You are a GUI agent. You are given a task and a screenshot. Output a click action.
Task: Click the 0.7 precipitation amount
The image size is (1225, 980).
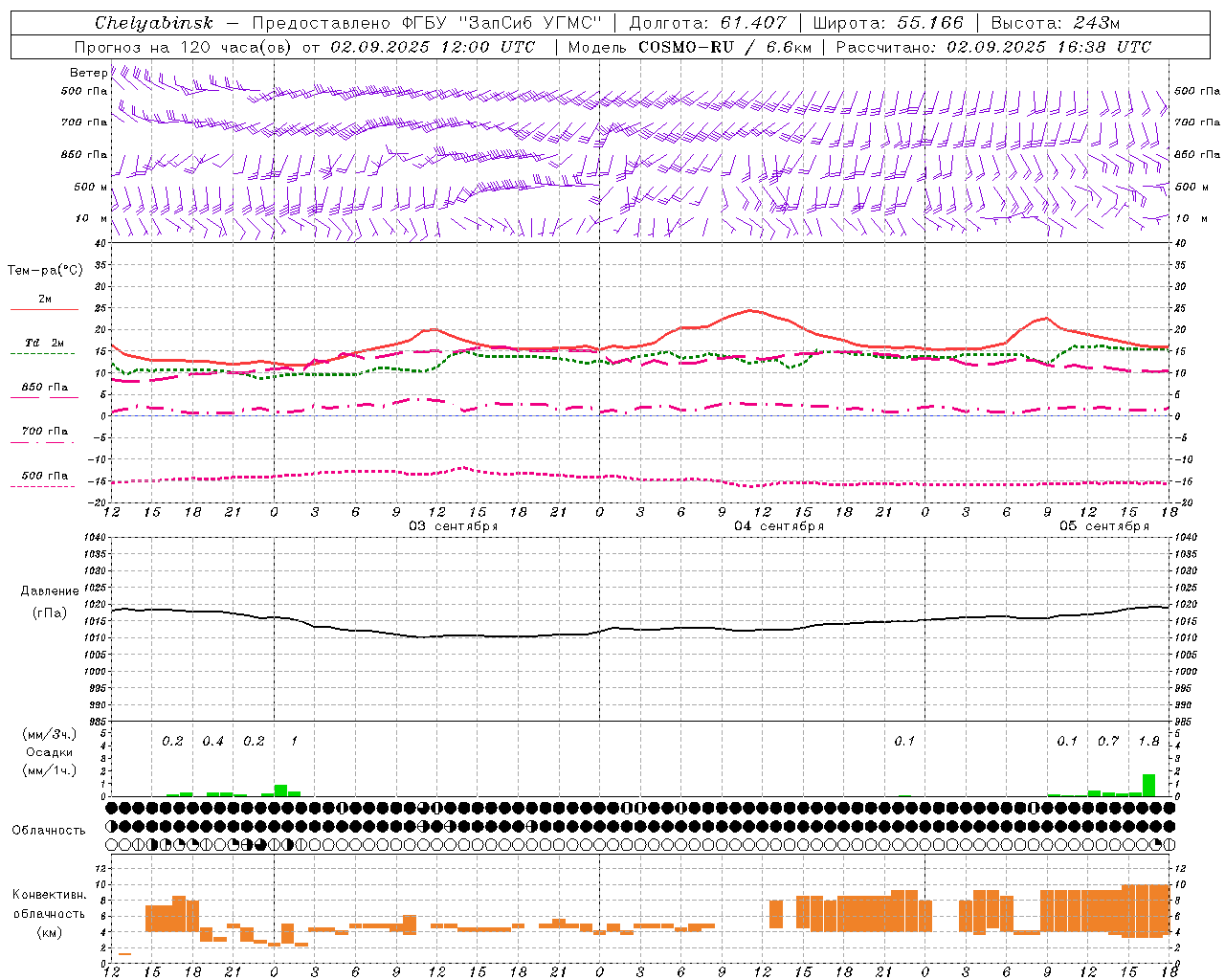point(1108,742)
